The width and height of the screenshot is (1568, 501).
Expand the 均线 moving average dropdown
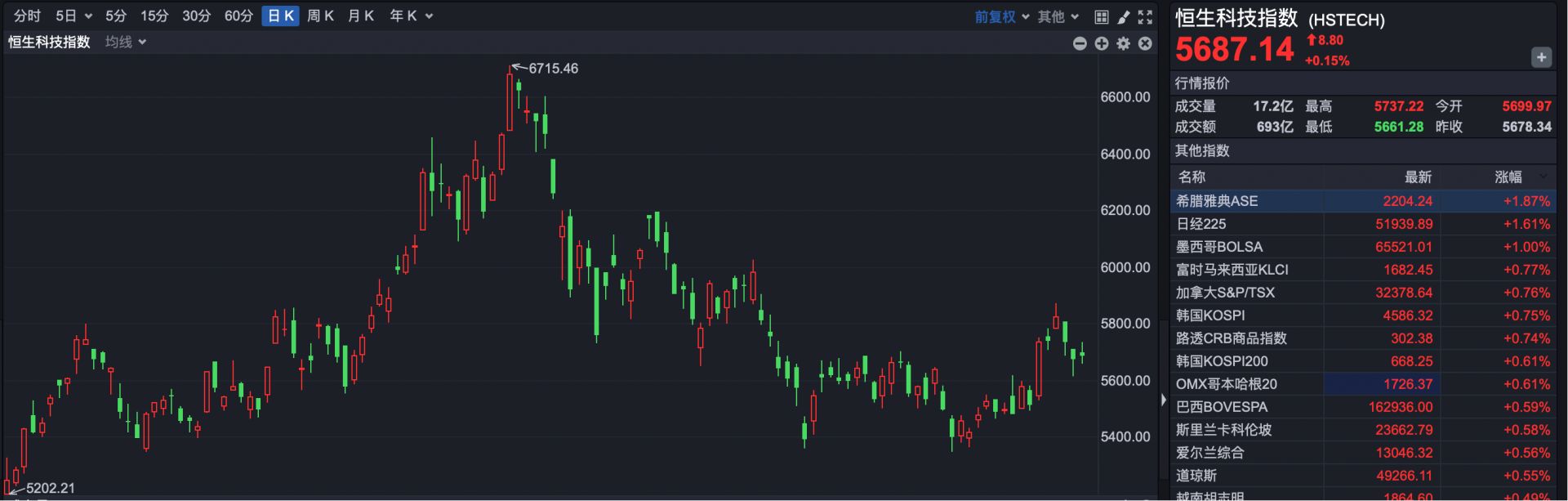pos(126,42)
